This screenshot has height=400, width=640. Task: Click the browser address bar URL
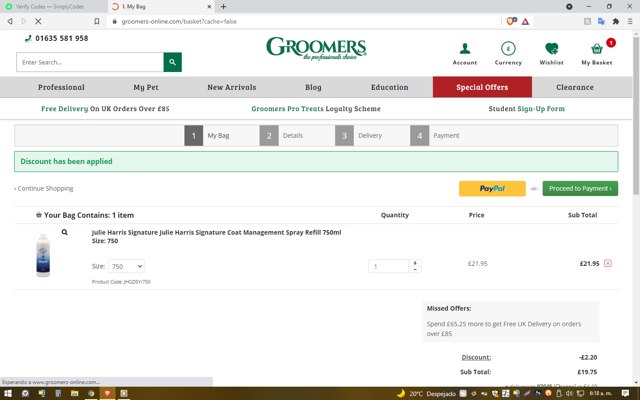tap(179, 21)
